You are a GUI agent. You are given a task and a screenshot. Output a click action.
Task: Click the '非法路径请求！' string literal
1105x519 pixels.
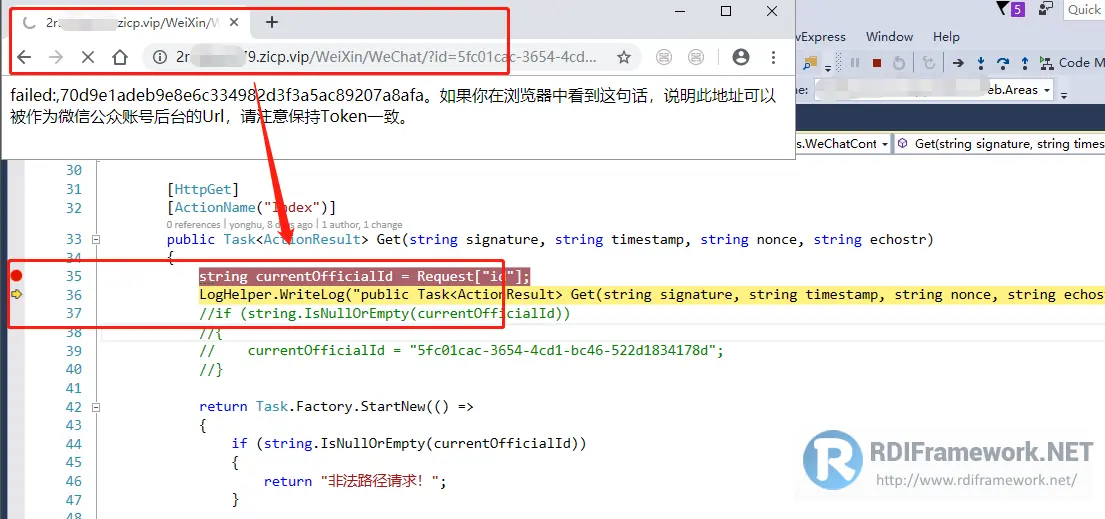(x=381, y=482)
